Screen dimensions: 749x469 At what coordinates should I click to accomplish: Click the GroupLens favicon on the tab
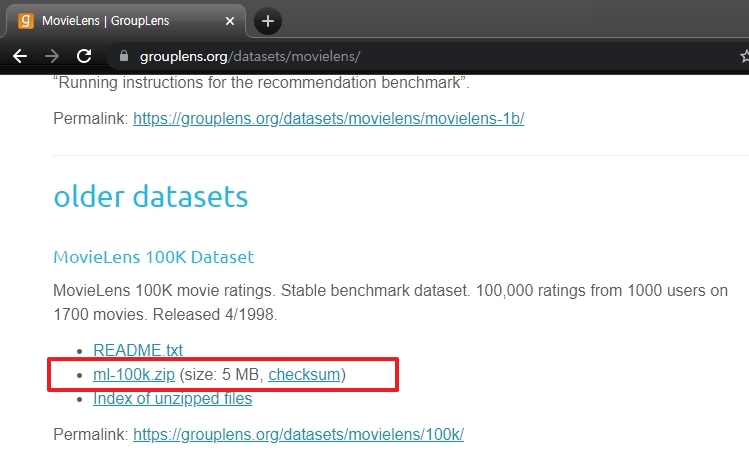click(x=26, y=21)
